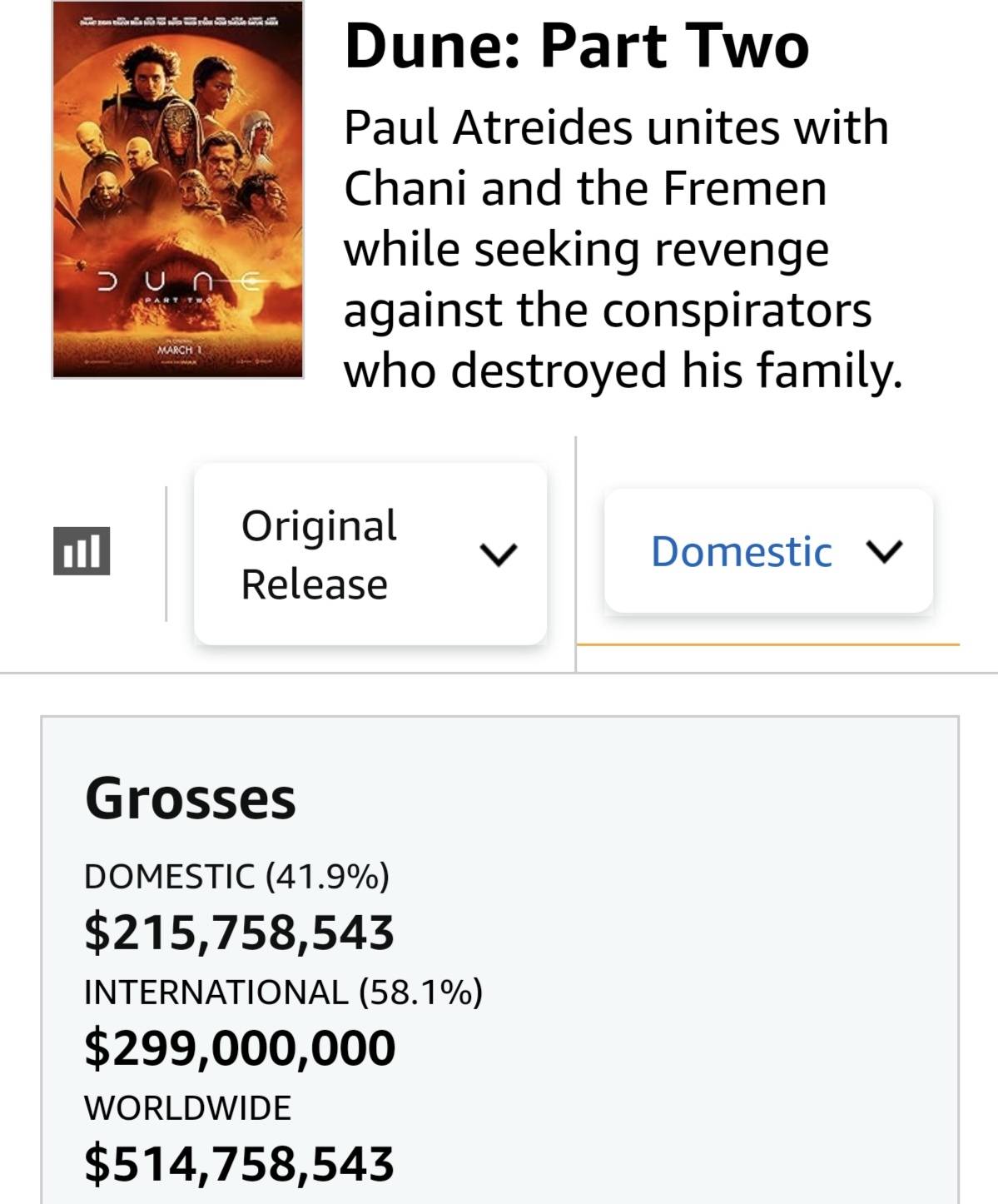Click the Grosses section heading
Screen dimensions: 998x1204
190,798
